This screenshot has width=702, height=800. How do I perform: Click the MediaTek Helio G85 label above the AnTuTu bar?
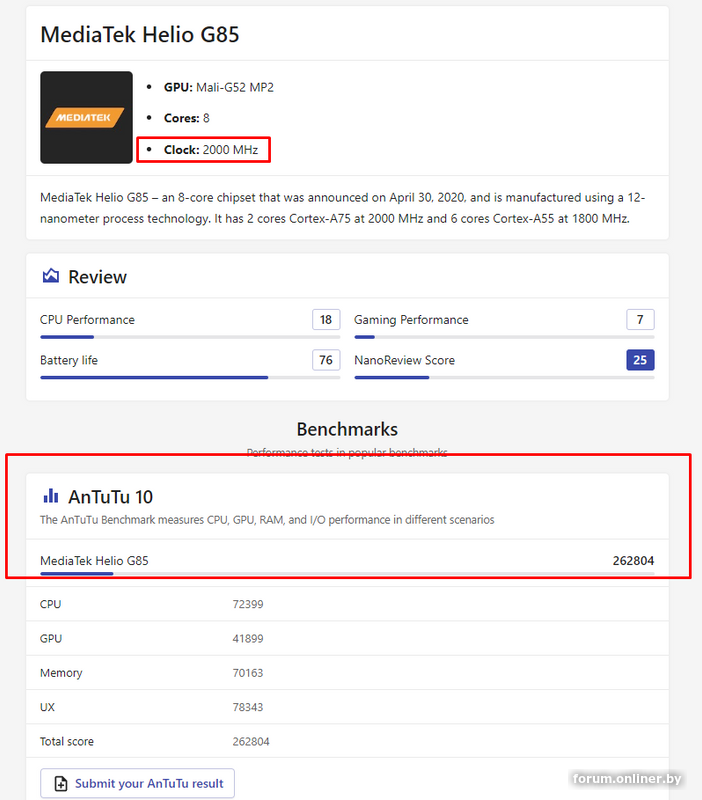coord(94,561)
